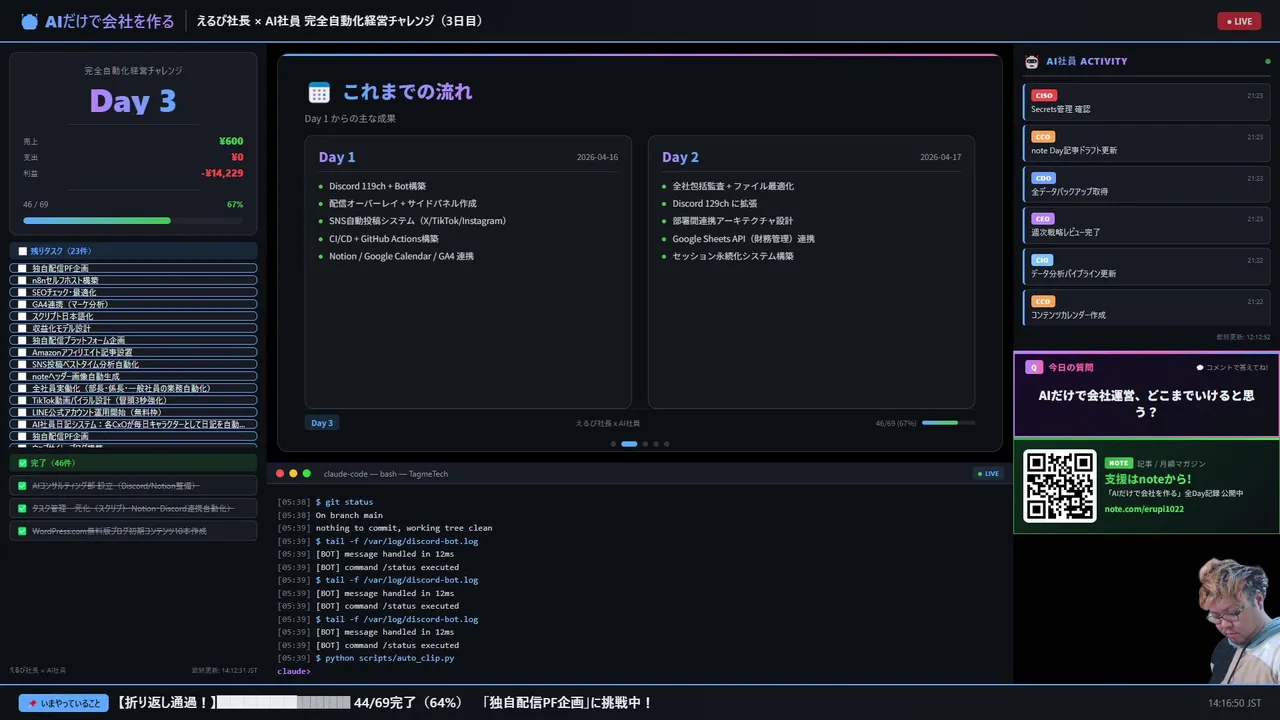The height and width of the screenshot is (720, 1280).
Task: Check the SEOチェック・最適化 task
Action: [22, 292]
